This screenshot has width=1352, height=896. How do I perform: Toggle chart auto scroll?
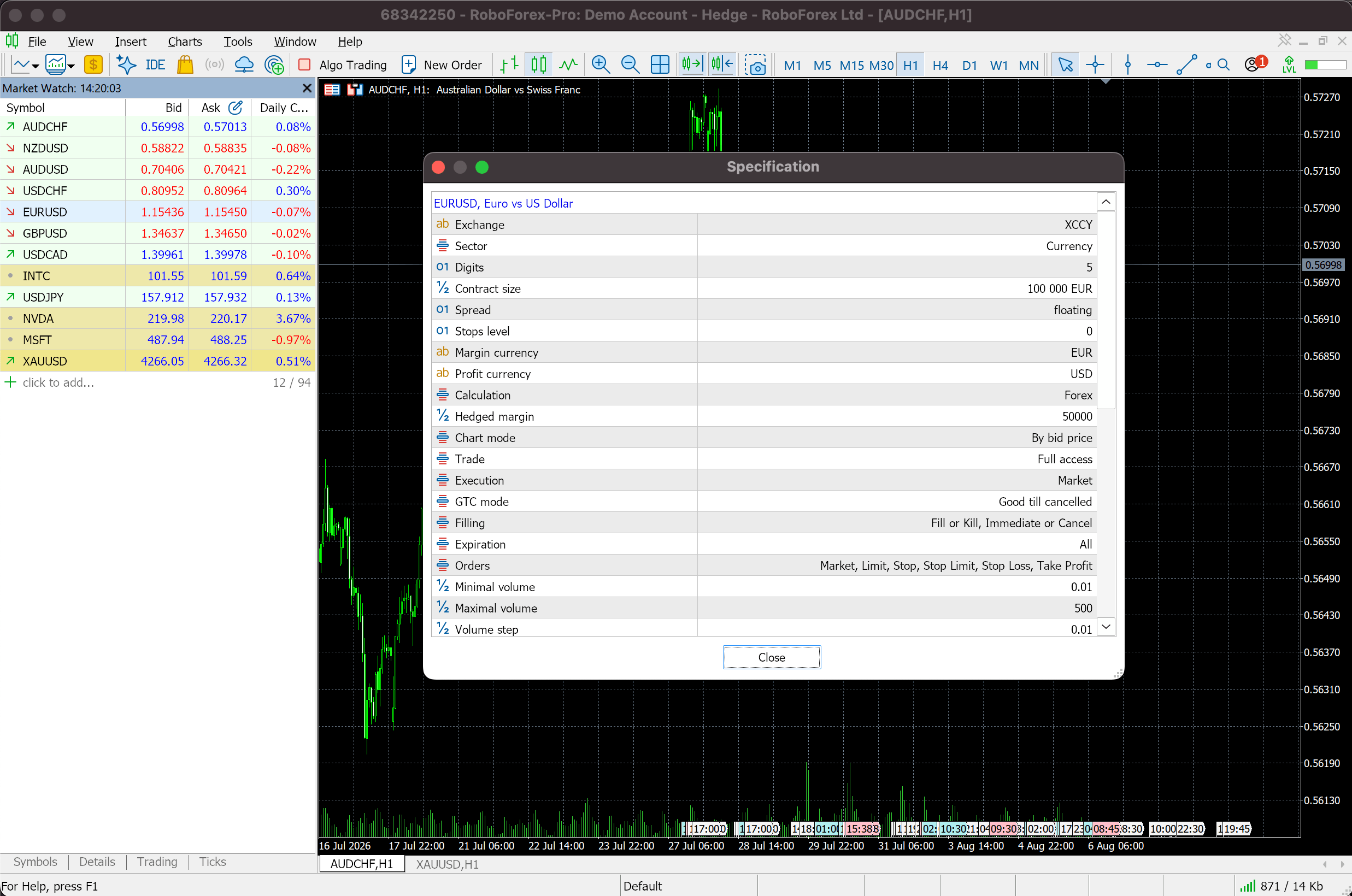click(x=691, y=64)
